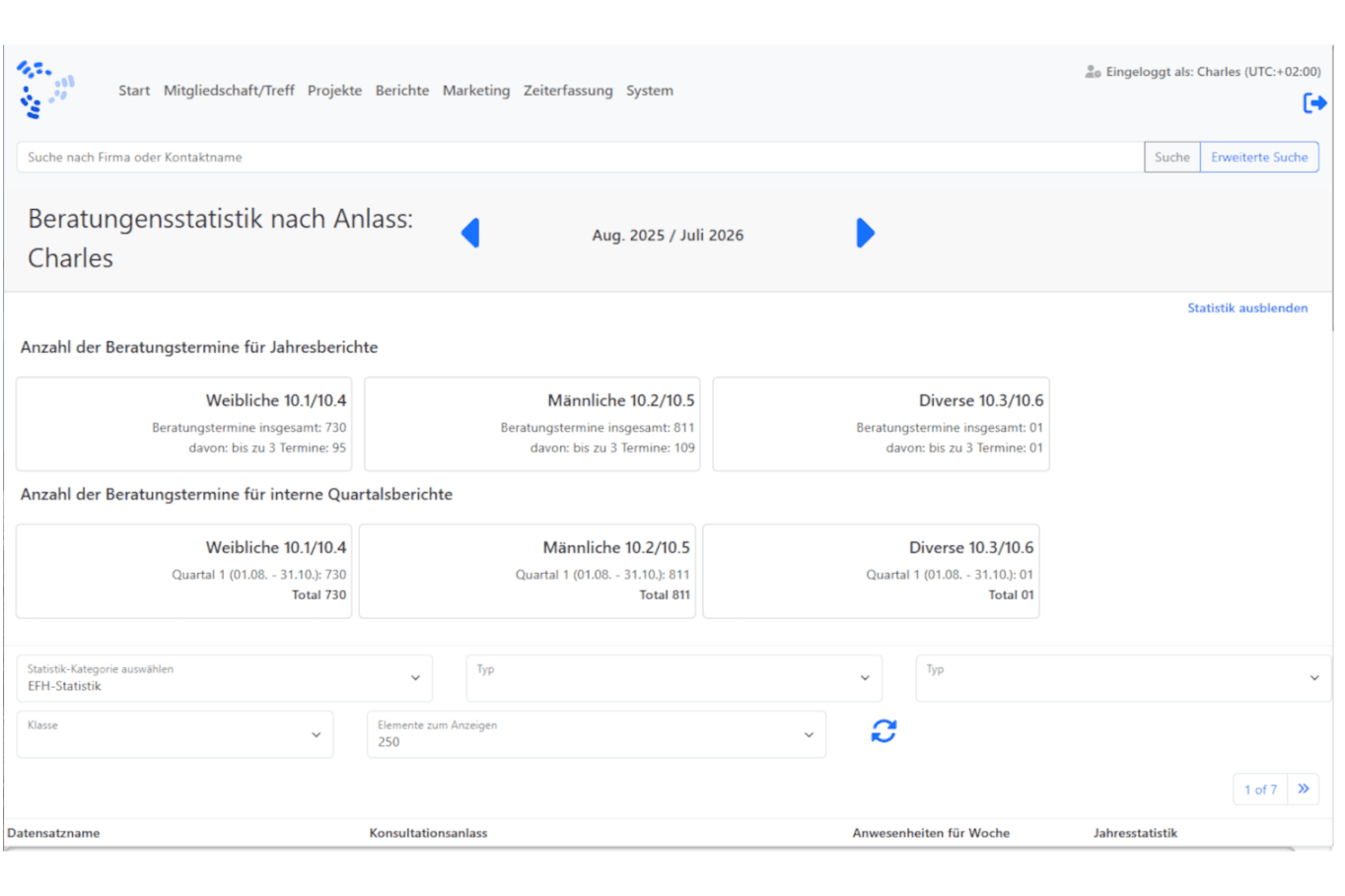Click the Konsultationsanlass column header
Viewport: 1345px width, 896px height.
click(428, 833)
